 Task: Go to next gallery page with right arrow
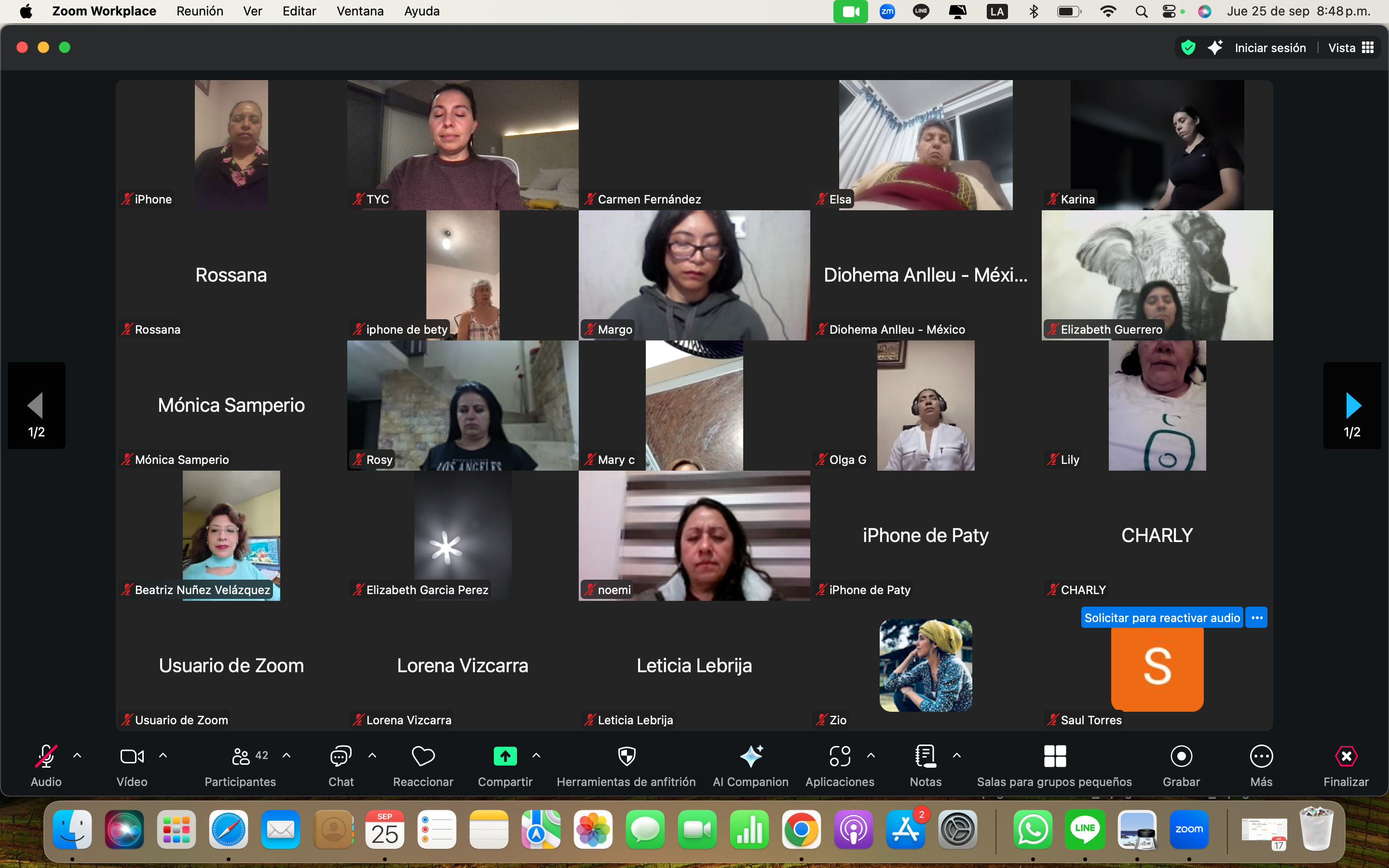[1352, 405]
